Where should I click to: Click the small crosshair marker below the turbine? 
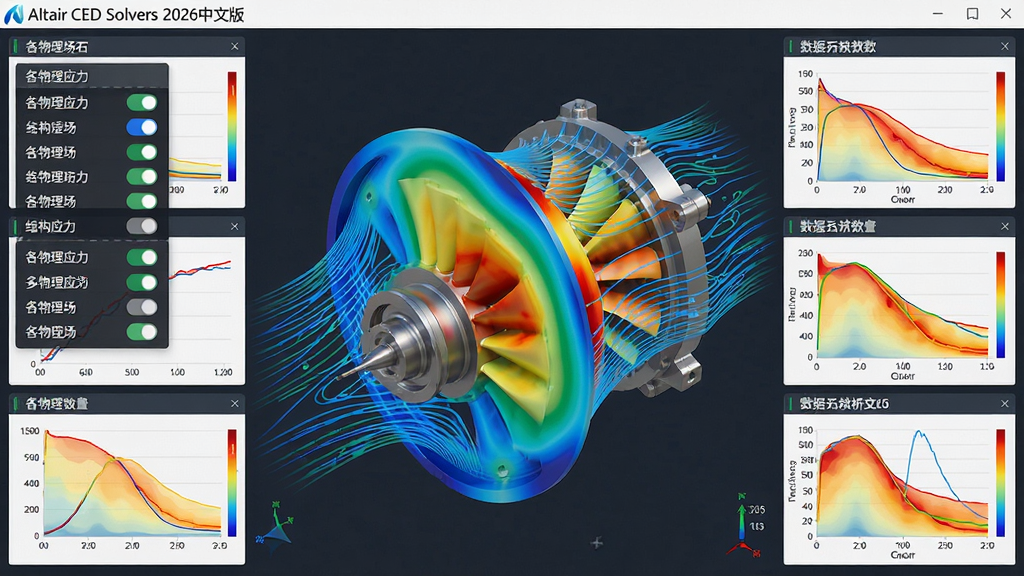(x=596, y=542)
